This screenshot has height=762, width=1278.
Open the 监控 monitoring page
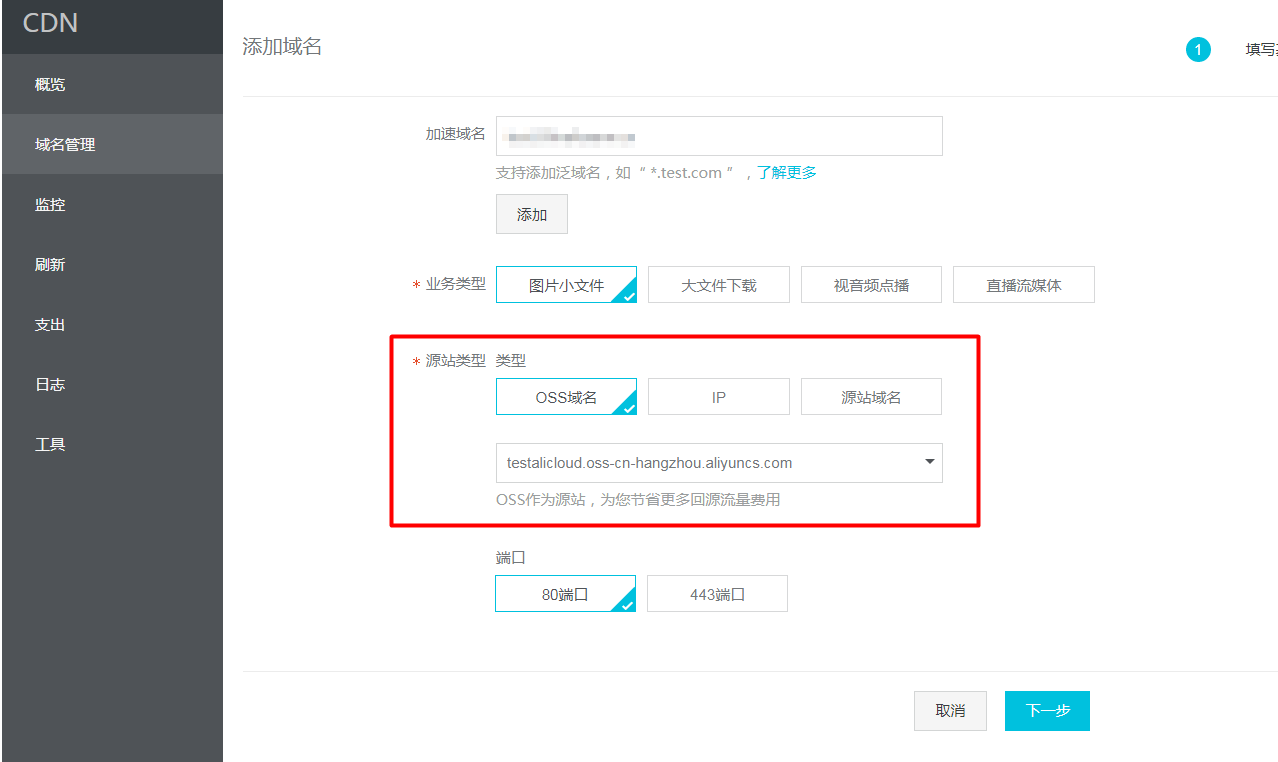coord(50,204)
